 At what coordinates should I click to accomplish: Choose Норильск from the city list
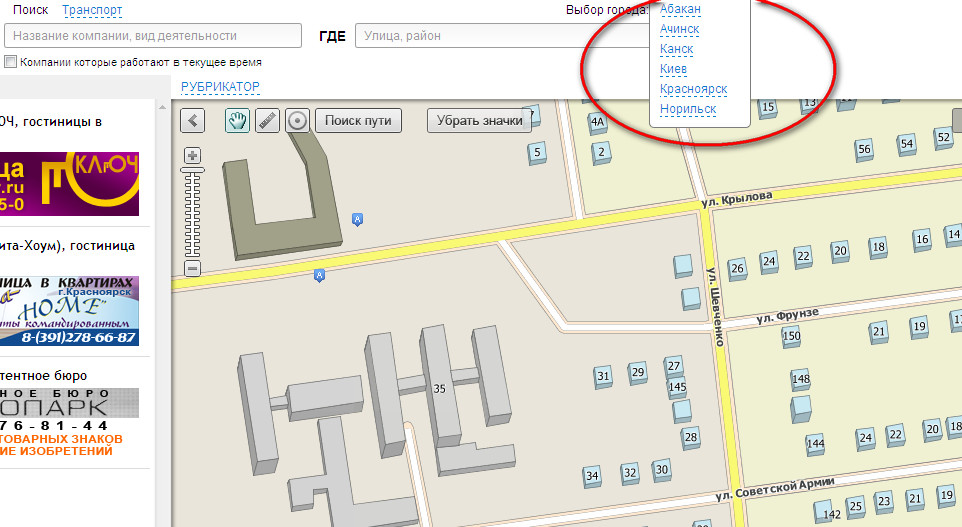tap(688, 109)
